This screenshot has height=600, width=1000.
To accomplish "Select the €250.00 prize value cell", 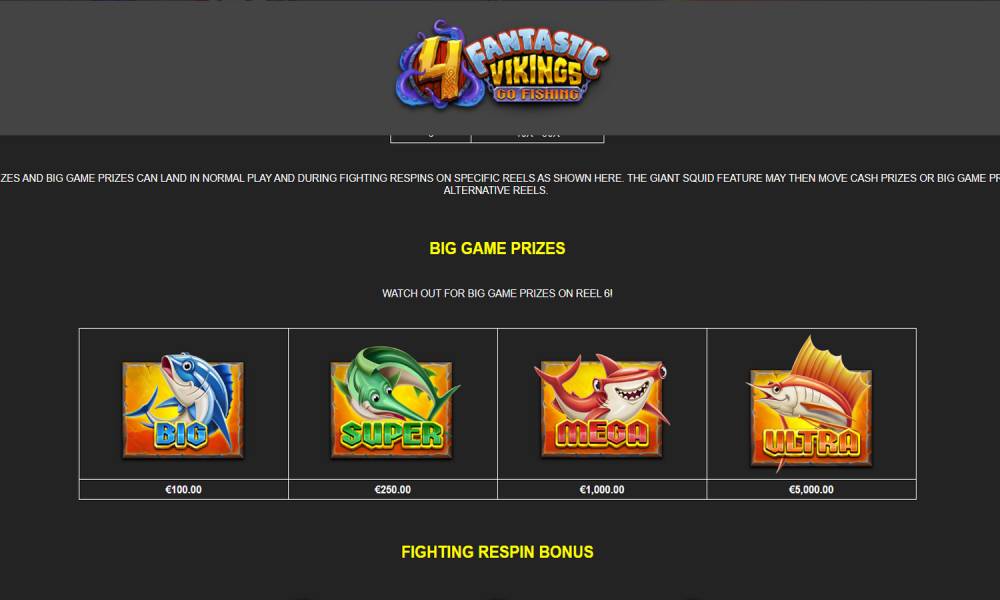I will point(393,490).
